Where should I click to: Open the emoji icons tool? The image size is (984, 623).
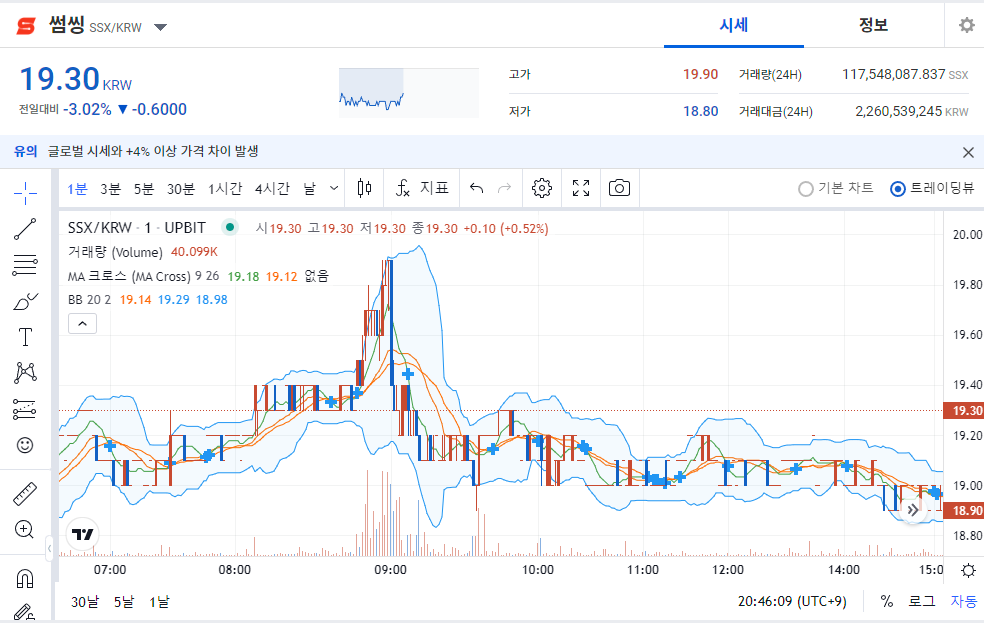pyautogui.click(x=25, y=445)
